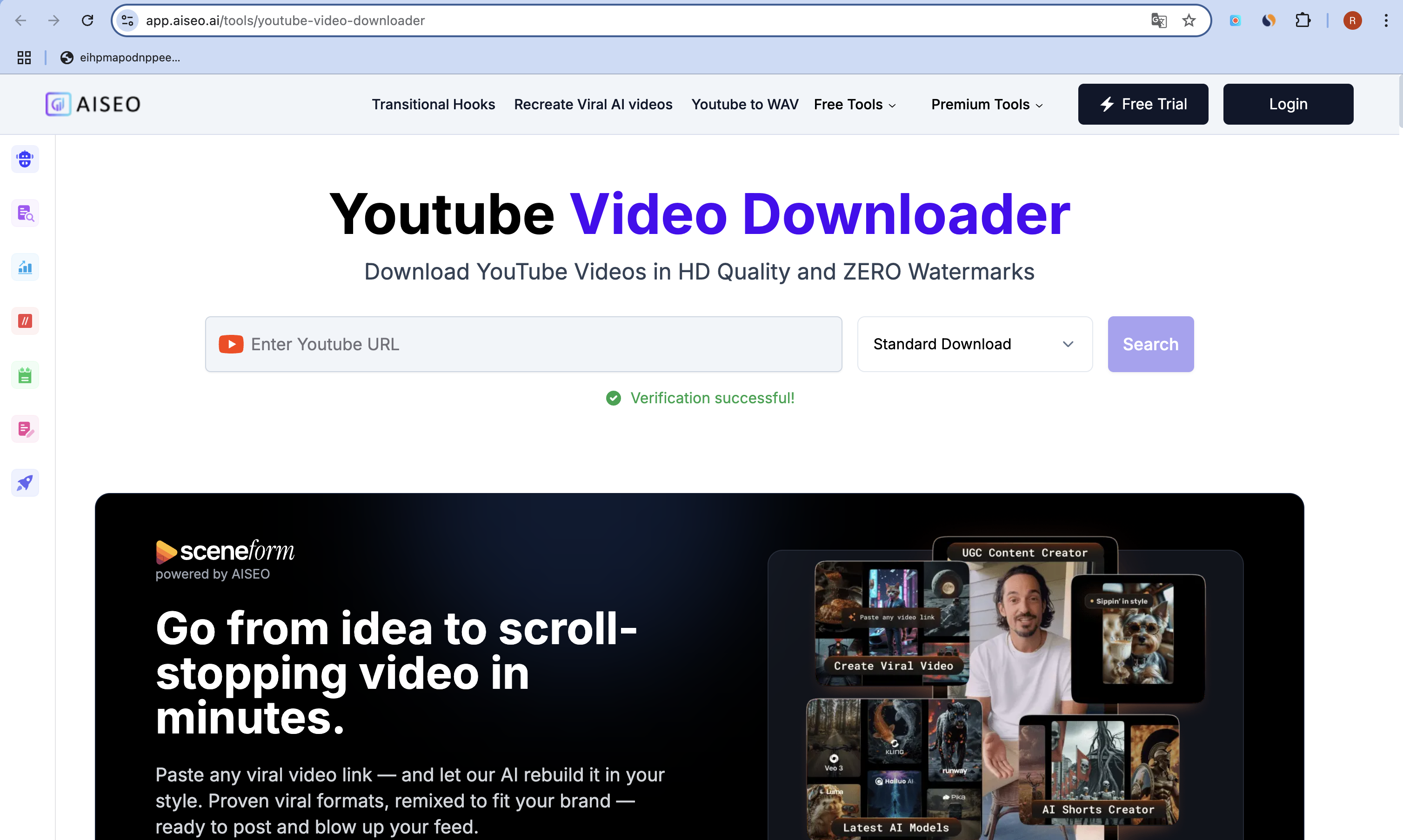Reload the current page
The image size is (1403, 840).
point(87,20)
